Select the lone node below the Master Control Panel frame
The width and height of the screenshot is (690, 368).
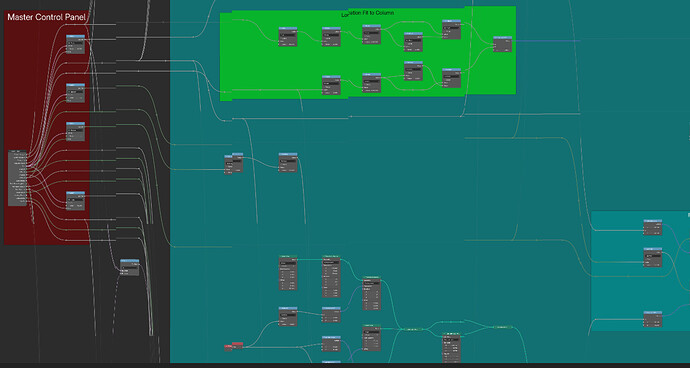[x=130, y=268]
